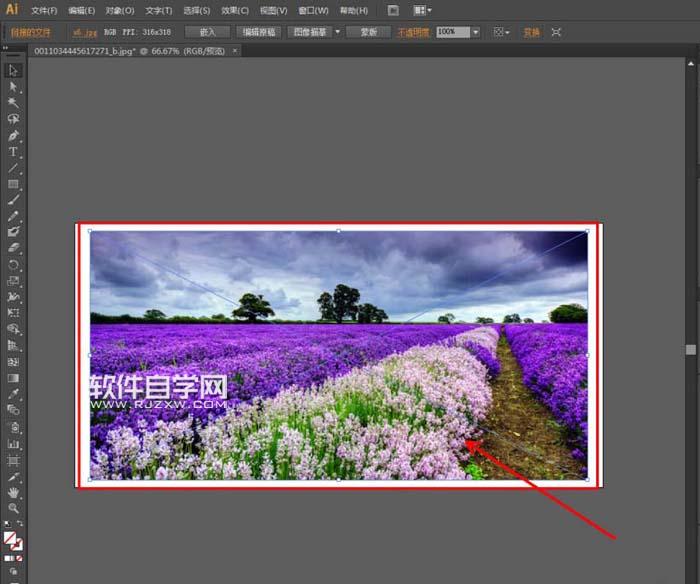
Task: Select the Selection tool arrow
Action: [12, 71]
